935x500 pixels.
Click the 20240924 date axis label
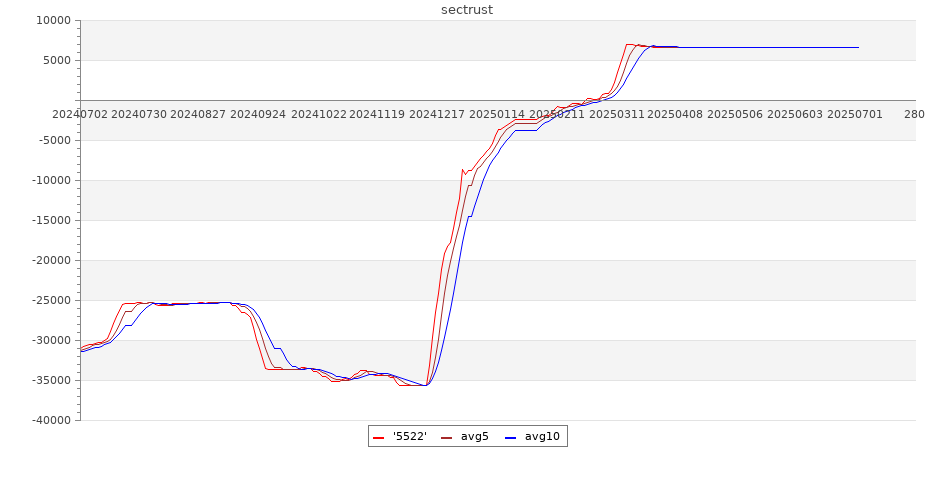[x=258, y=114]
